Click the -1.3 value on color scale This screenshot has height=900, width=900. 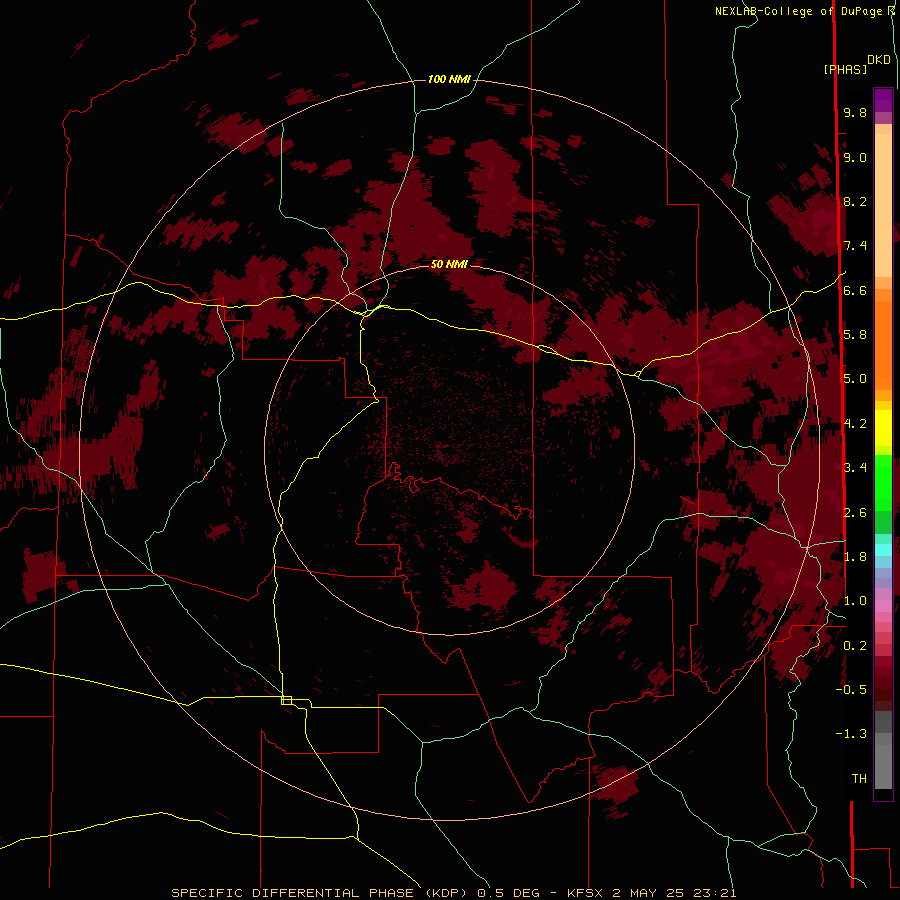pos(851,734)
